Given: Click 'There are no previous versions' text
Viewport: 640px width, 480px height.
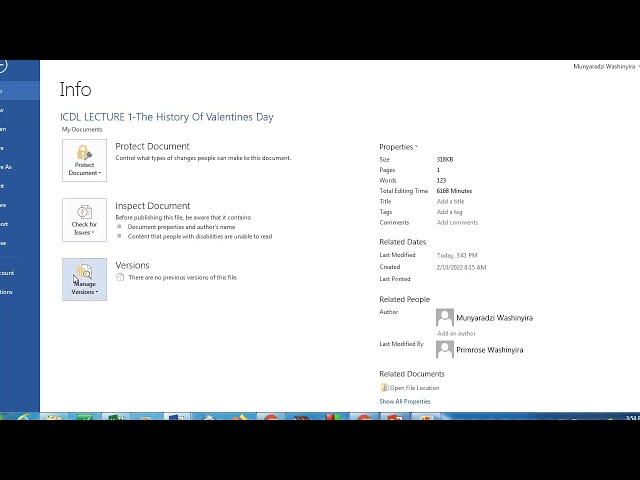Looking at the screenshot, I should (183, 278).
